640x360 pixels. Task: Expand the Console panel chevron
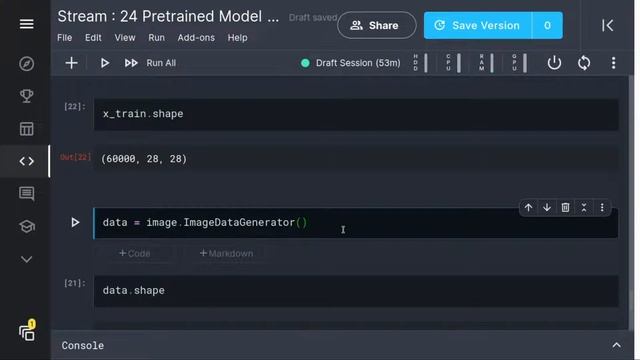coord(616,345)
